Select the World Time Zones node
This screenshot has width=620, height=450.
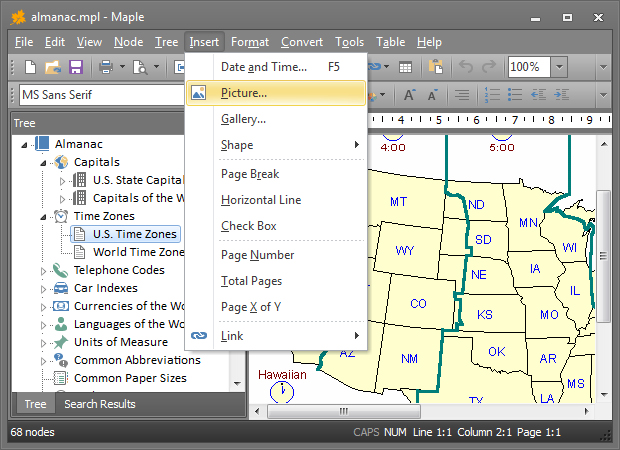(x=138, y=252)
